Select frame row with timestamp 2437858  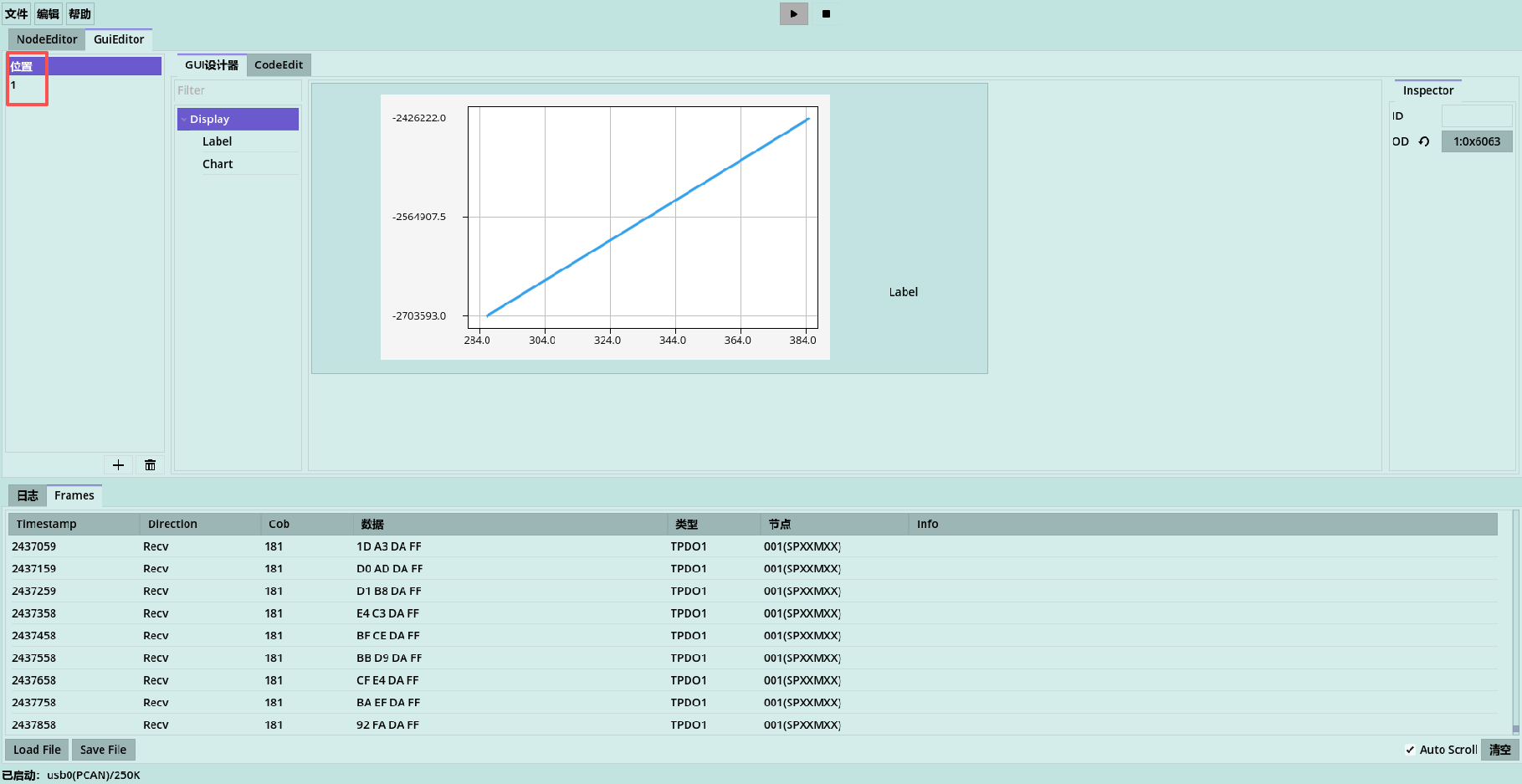753,725
